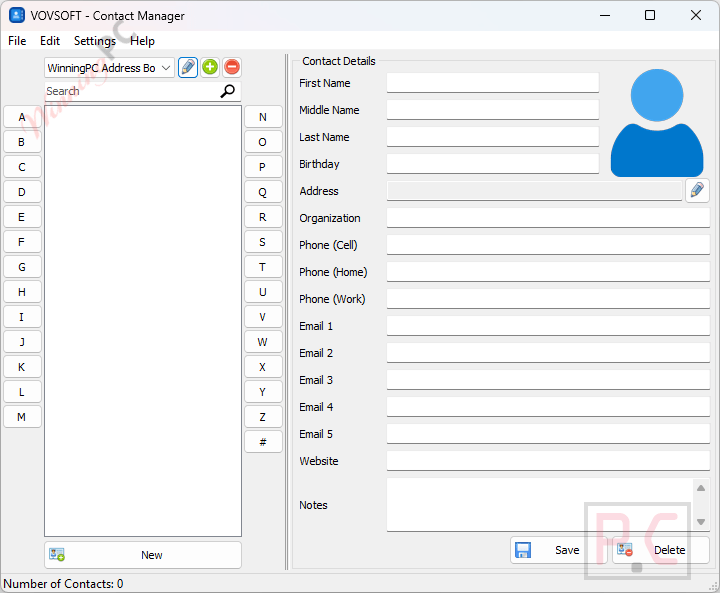This screenshot has width=720, height=593.
Task: Open the WinningPC Address Book dropdown
Action: point(109,68)
